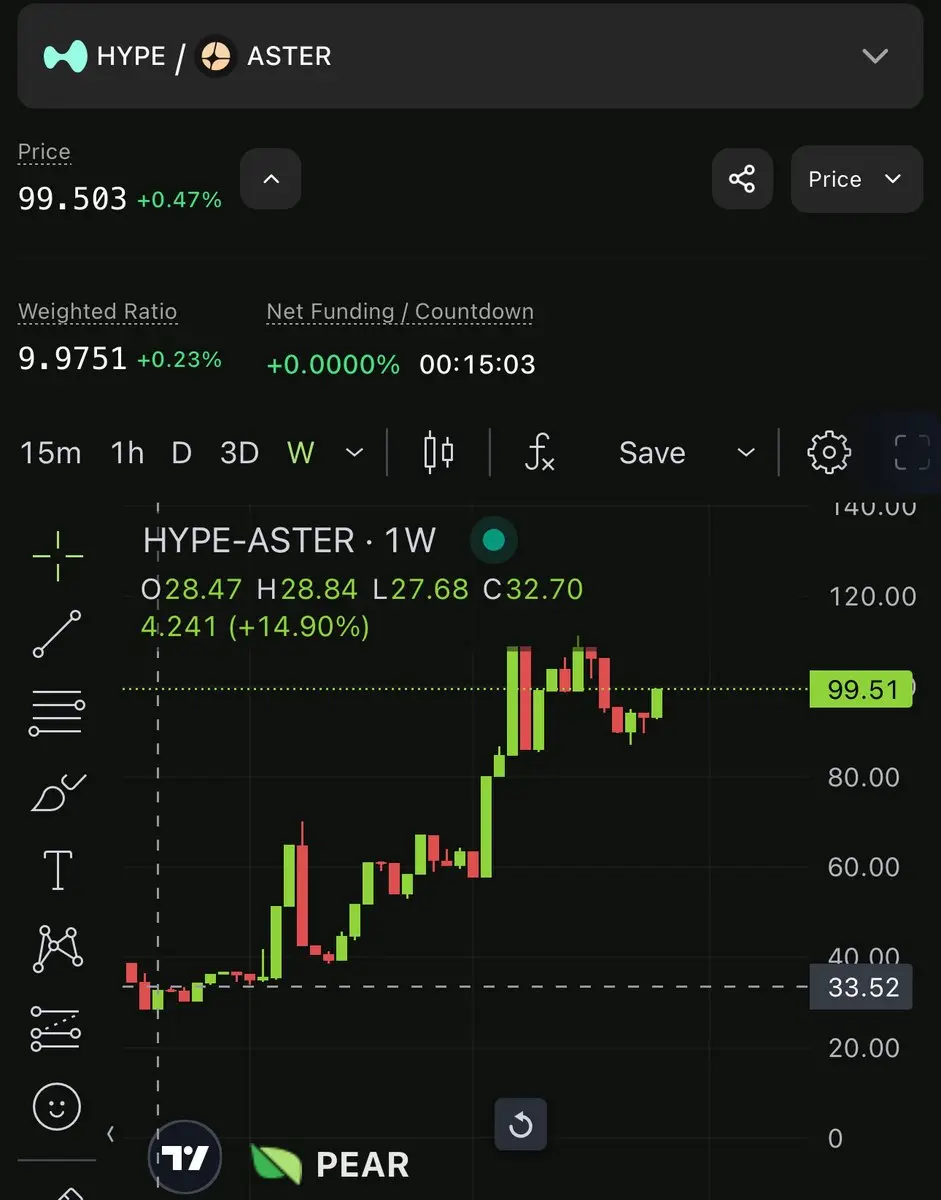
Task: Reset the chart view with the undo arrow
Action: (521, 1125)
